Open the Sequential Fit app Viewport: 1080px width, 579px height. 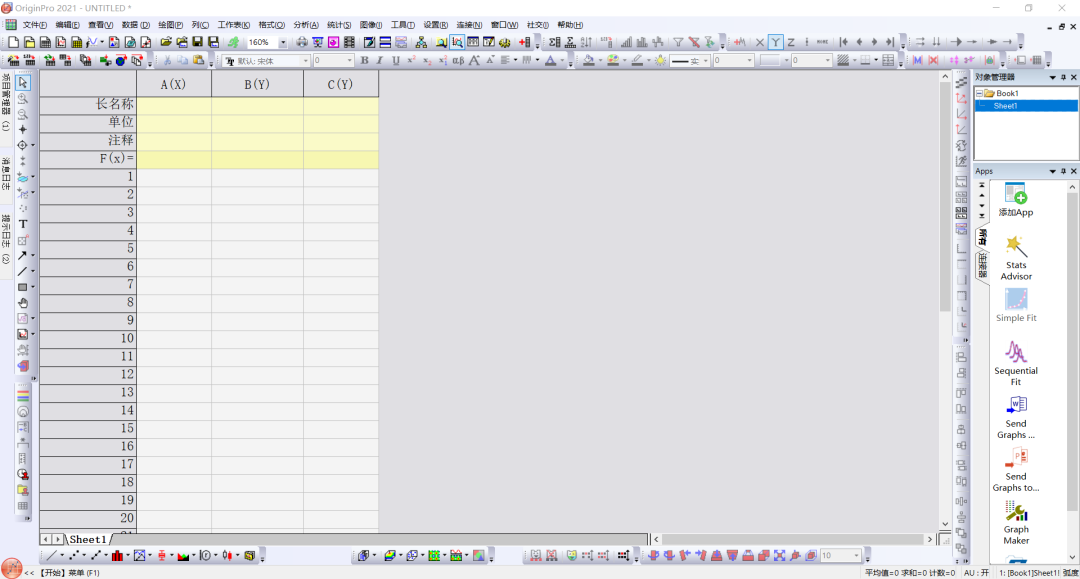(1016, 364)
